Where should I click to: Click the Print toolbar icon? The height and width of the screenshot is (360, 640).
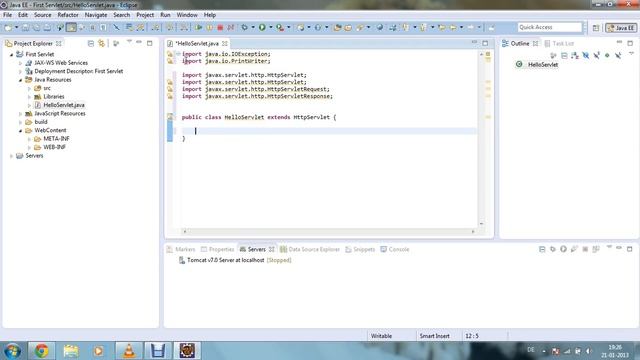[47, 27]
